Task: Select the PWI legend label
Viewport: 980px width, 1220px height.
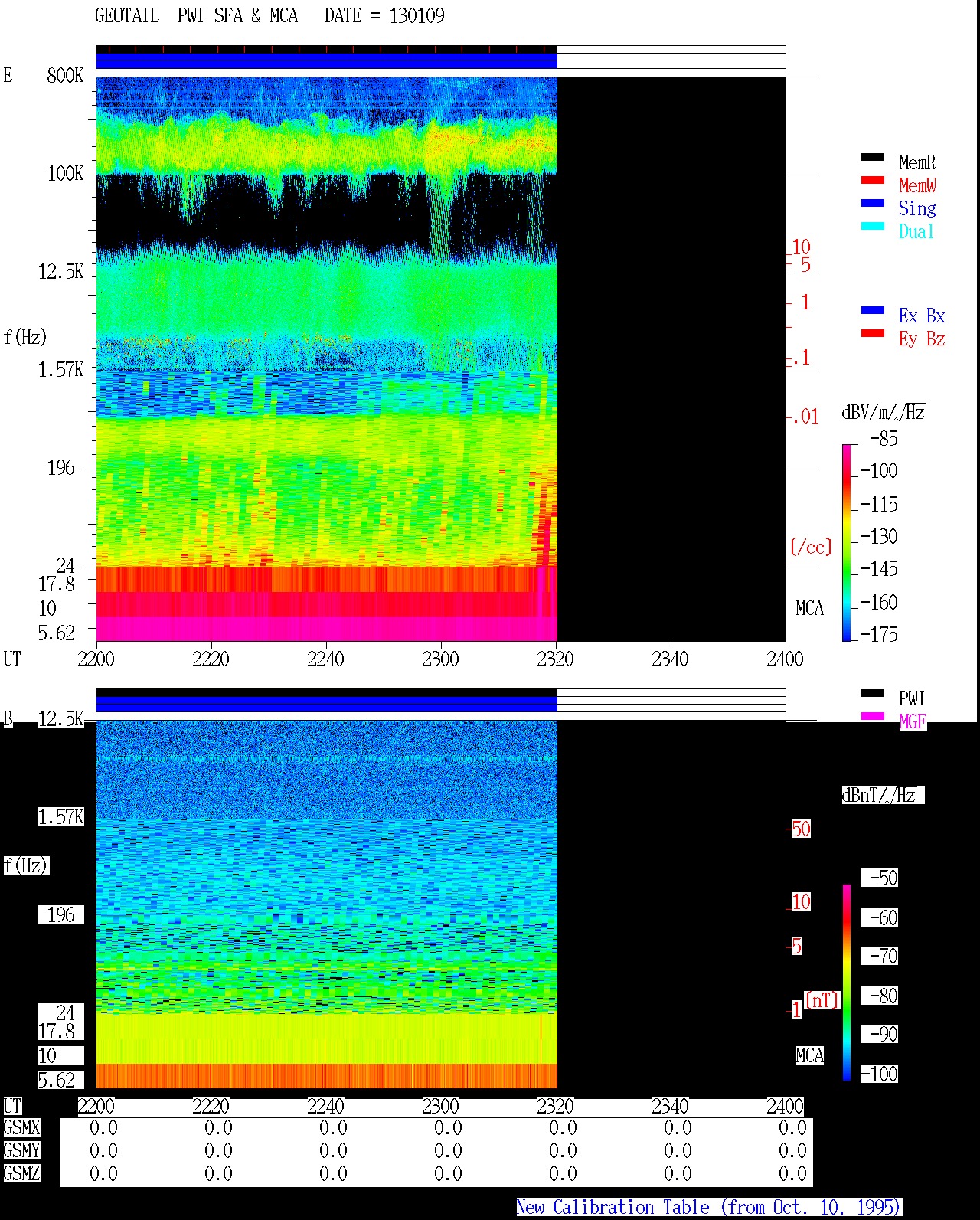Action: pos(912,698)
